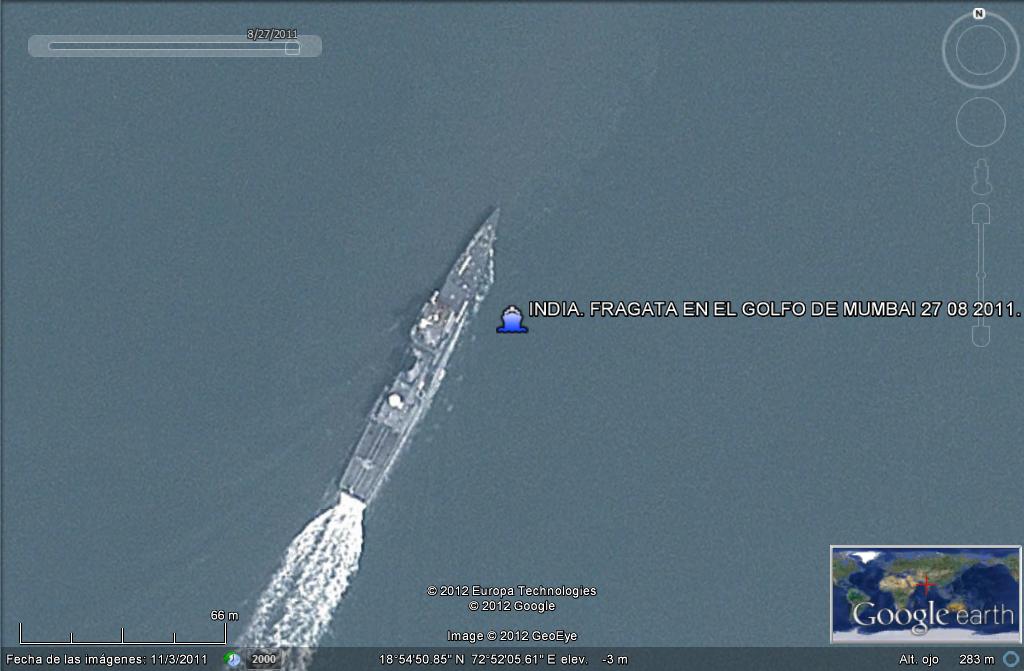Click the historical imagery time slider thumb
The width and height of the screenshot is (1024, 671).
pyautogui.click(x=293, y=48)
